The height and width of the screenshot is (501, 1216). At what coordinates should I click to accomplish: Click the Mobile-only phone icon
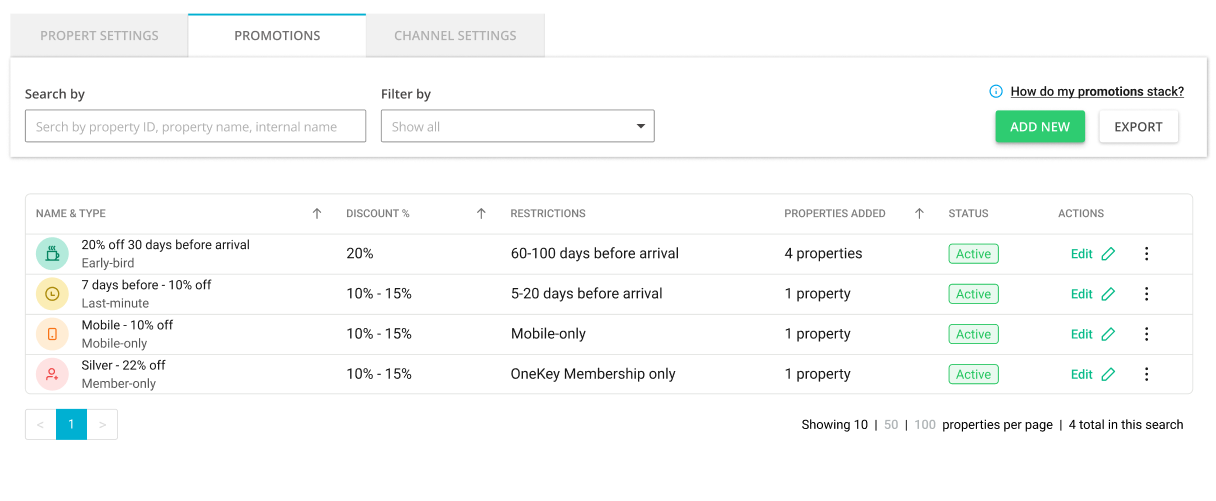[52, 334]
